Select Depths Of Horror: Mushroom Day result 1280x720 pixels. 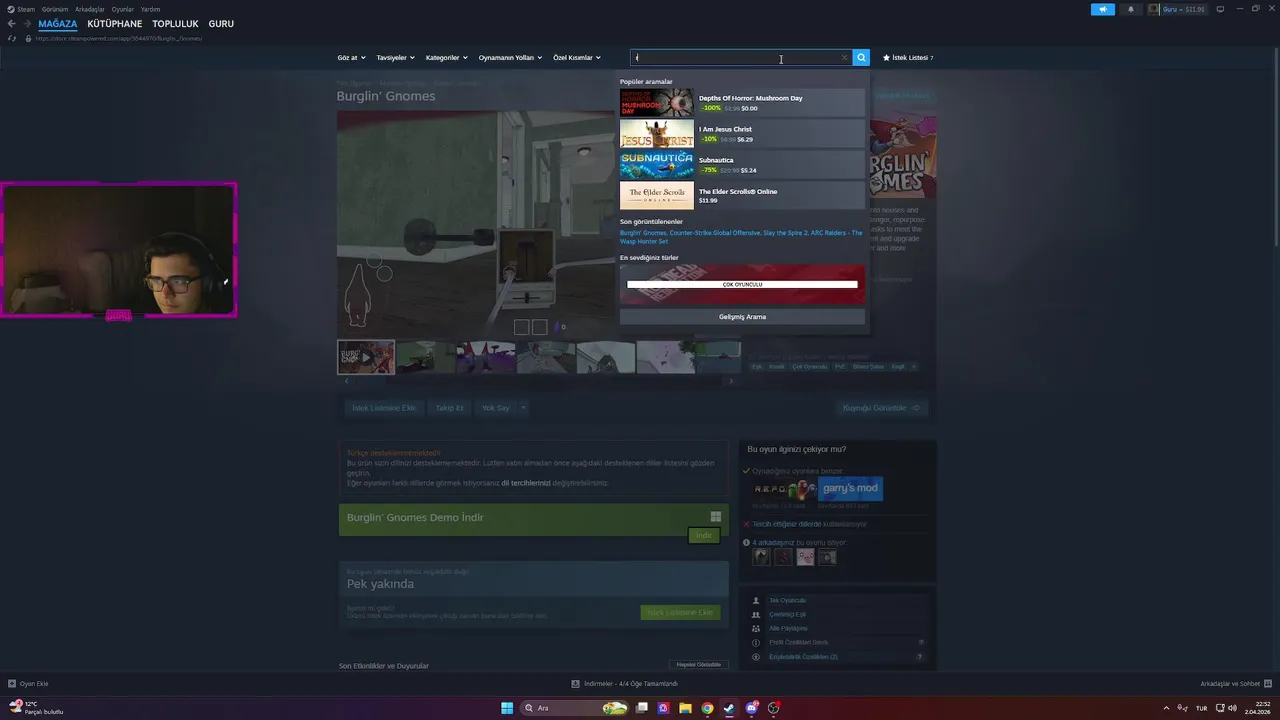(742, 102)
